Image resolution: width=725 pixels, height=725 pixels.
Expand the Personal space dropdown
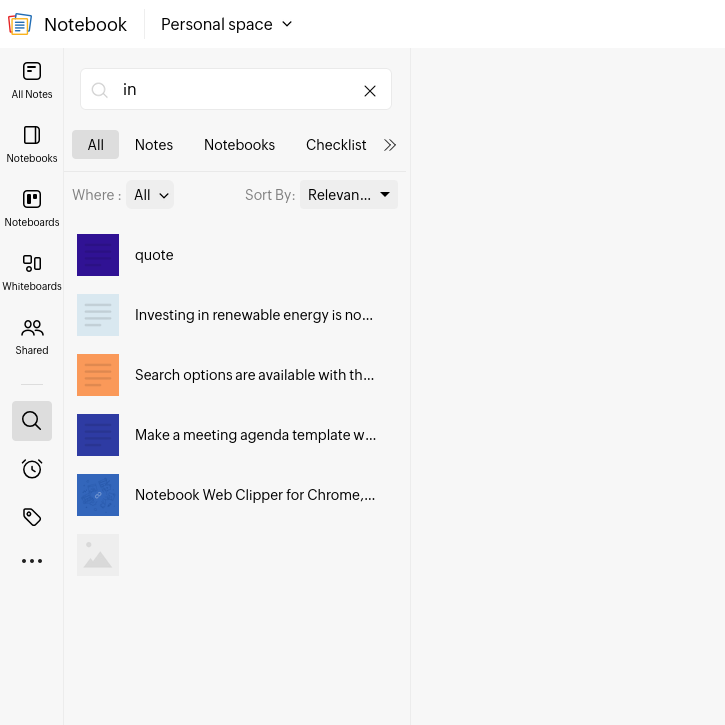coord(227,24)
